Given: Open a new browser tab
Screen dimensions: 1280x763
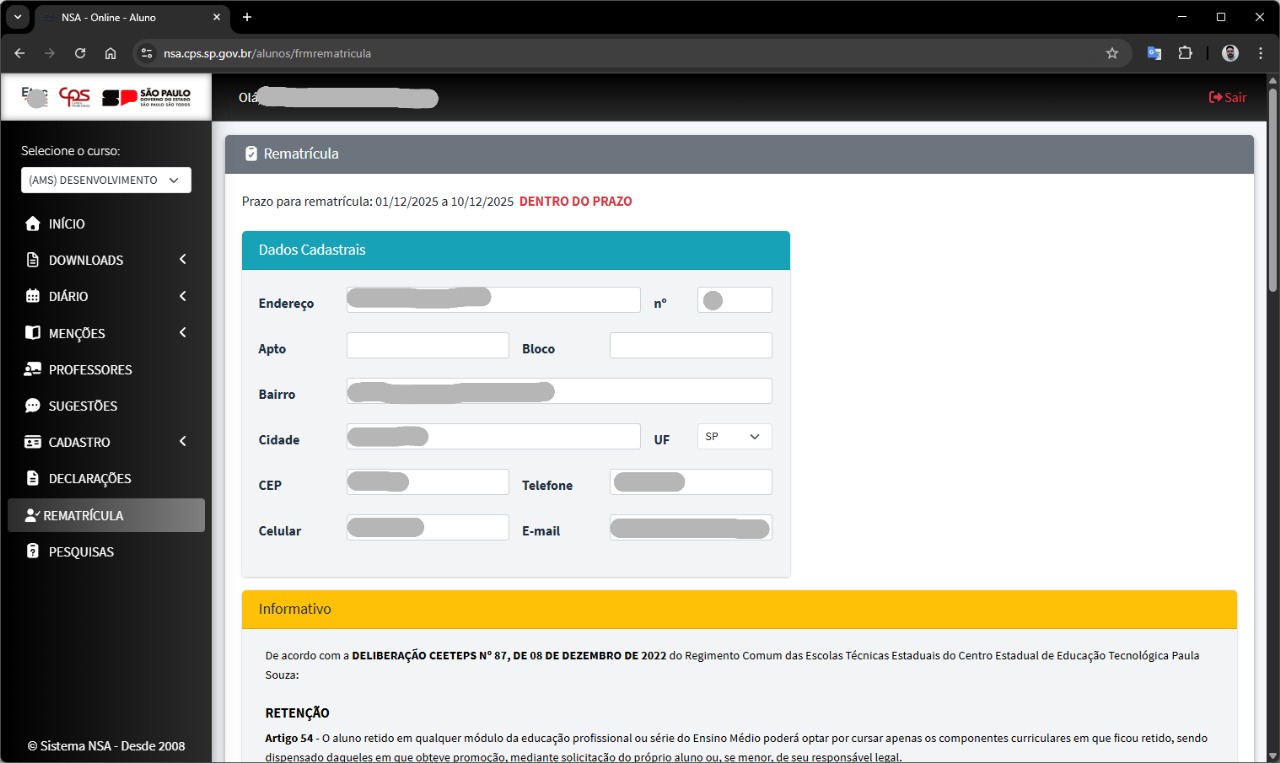Looking at the screenshot, I should 247,17.
